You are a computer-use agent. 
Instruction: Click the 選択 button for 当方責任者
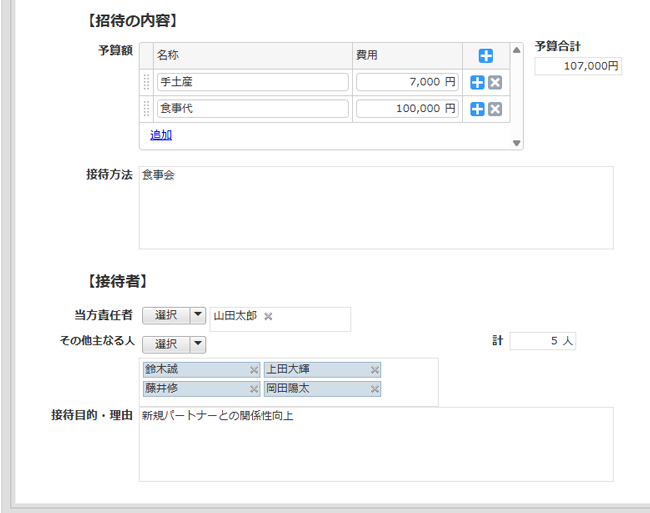pyautogui.click(x=165, y=316)
